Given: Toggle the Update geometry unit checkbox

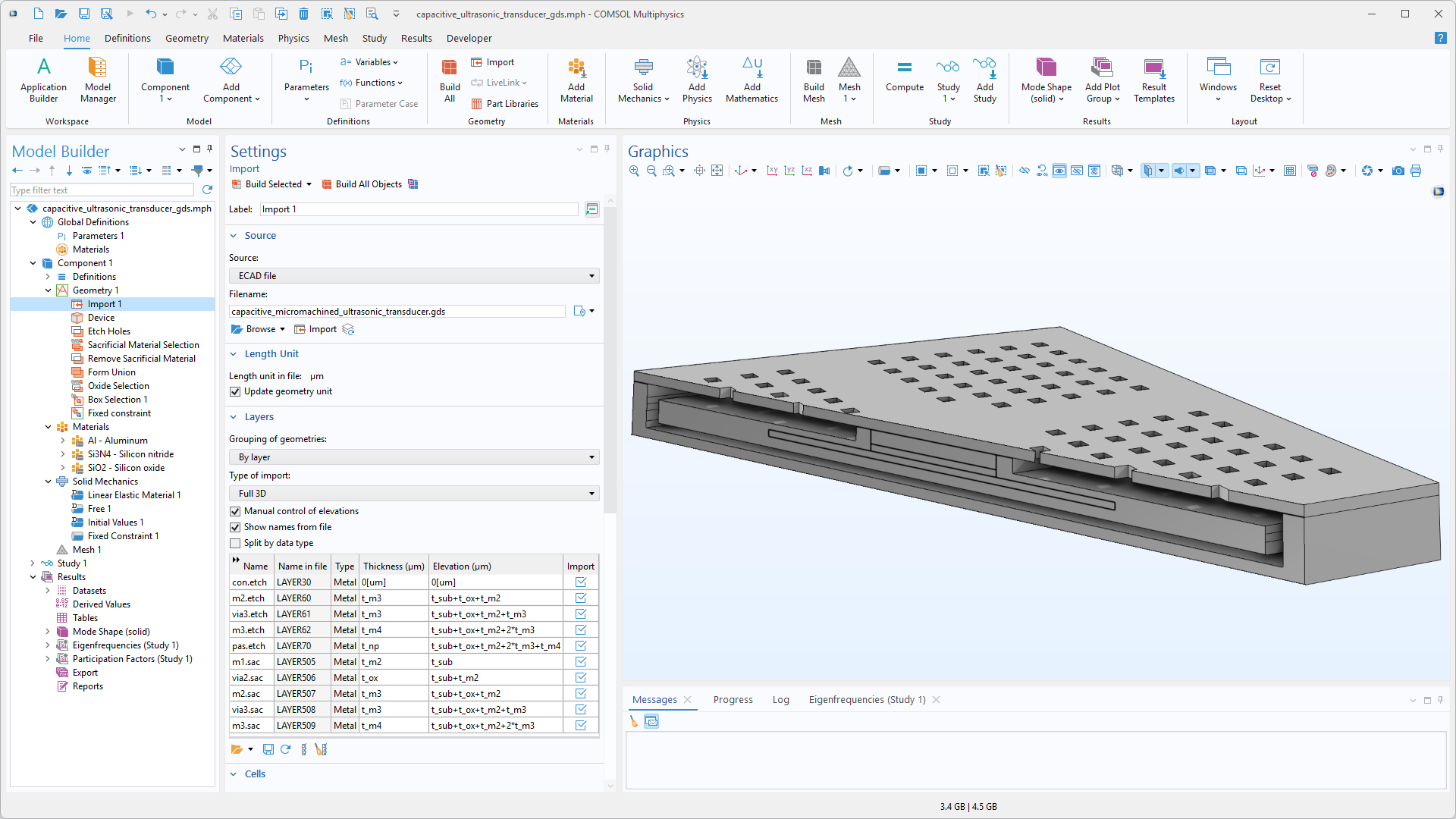Looking at the screenshot, I should click(x=235, y=392).
